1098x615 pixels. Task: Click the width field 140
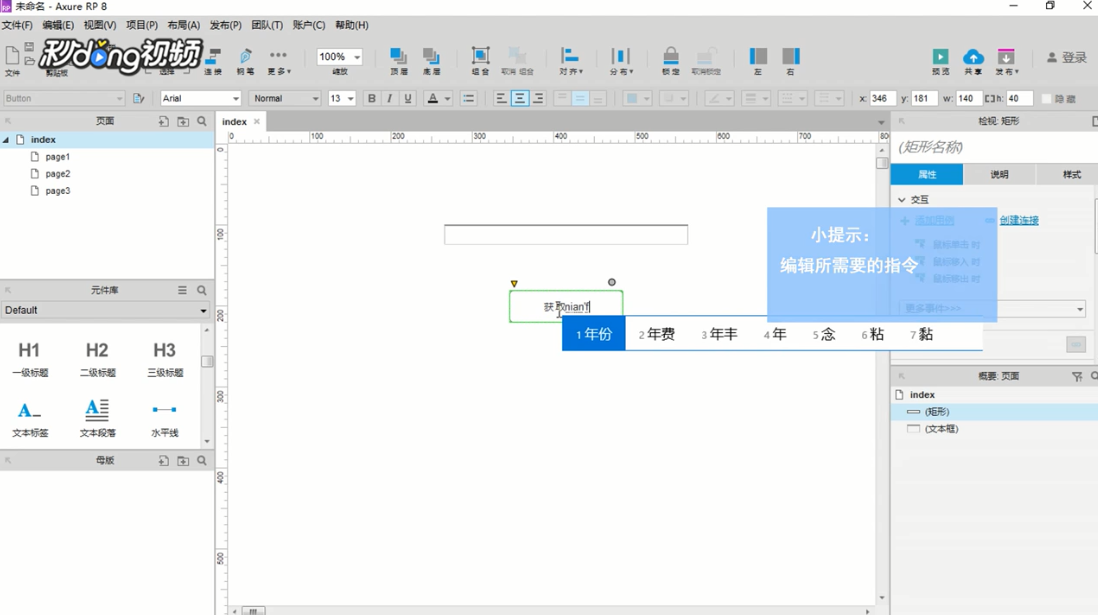point(968,99)
